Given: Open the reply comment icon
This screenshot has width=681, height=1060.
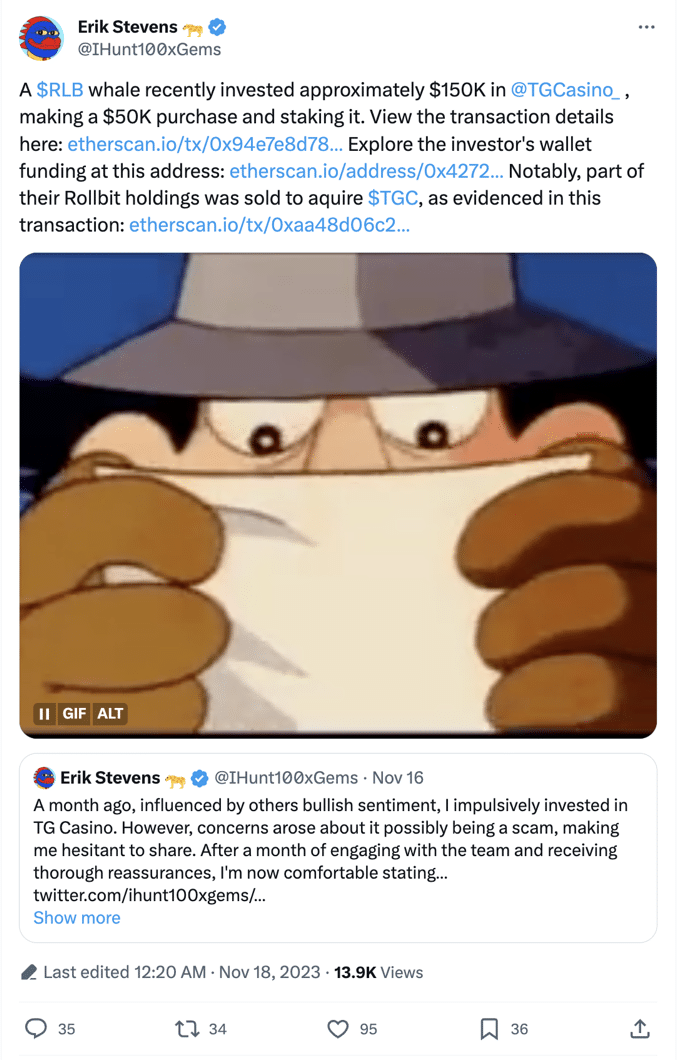Looking at the screenshot, I should 36,1028.
